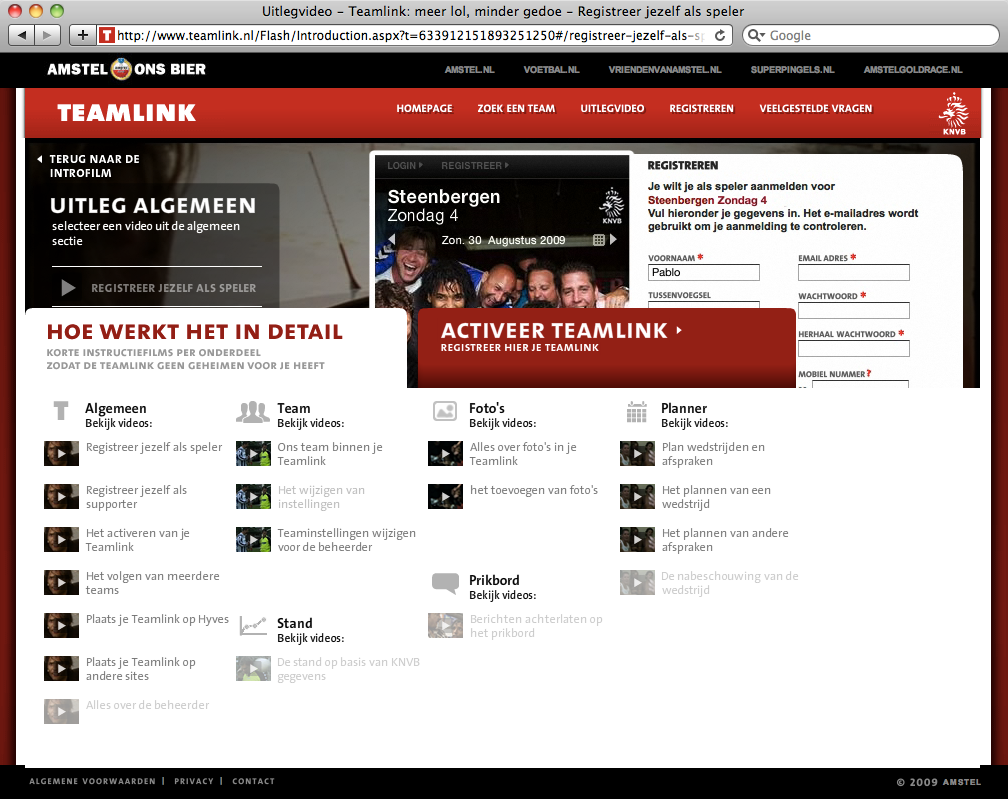
Task: Open the Google search magnifier dropdown
Action: tap(756, 35)
